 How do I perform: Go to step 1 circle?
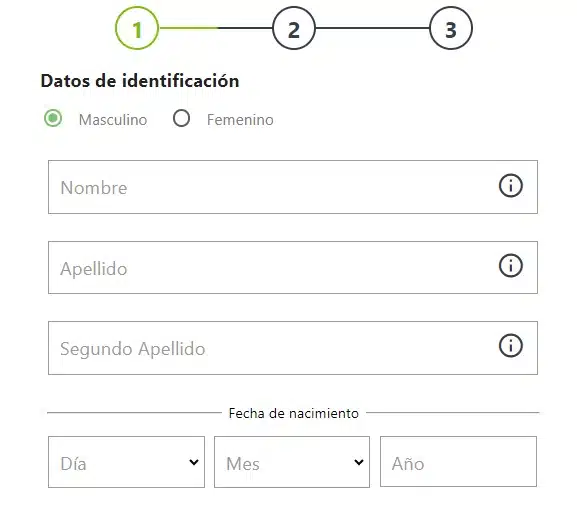137,28
